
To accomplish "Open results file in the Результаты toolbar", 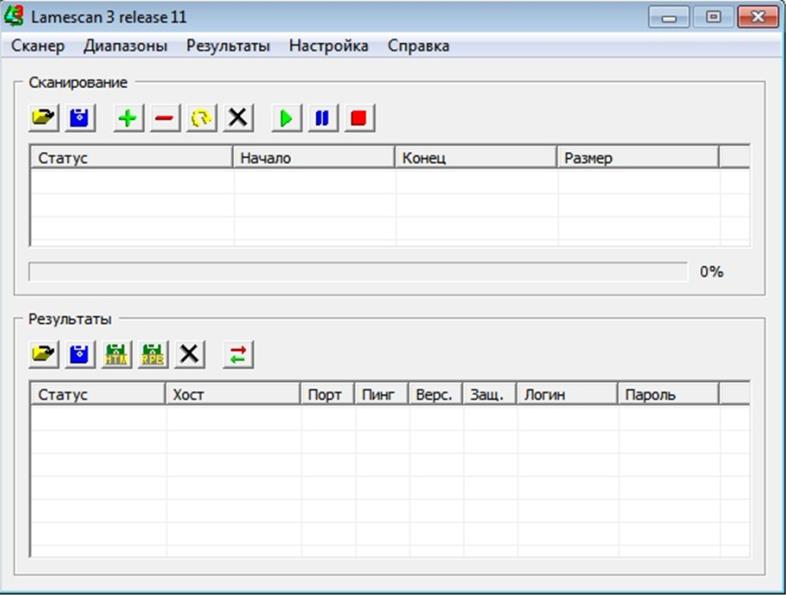I will 43,354.
